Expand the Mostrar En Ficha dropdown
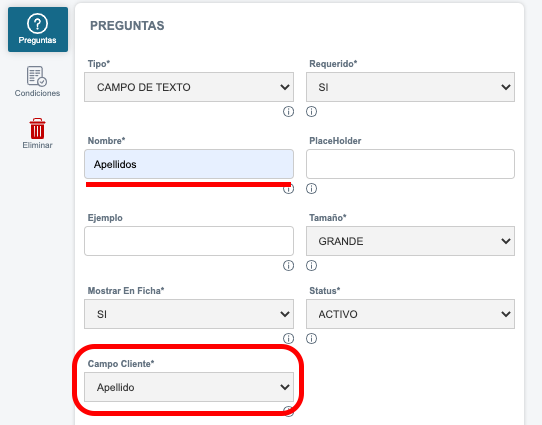Screen dimensions: 542x425 189,314
